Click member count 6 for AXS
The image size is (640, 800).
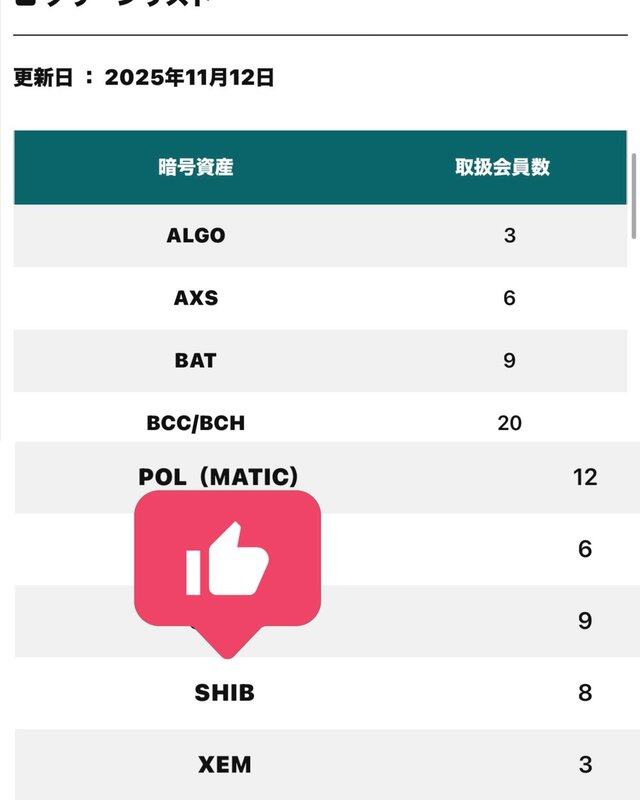pos(509,298)
